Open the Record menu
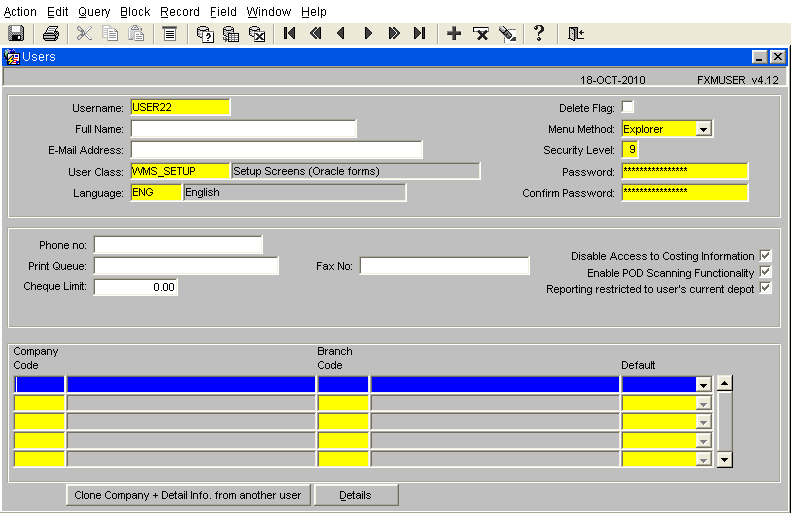Viewport: 791px width, 513px height. pos(180,12)
